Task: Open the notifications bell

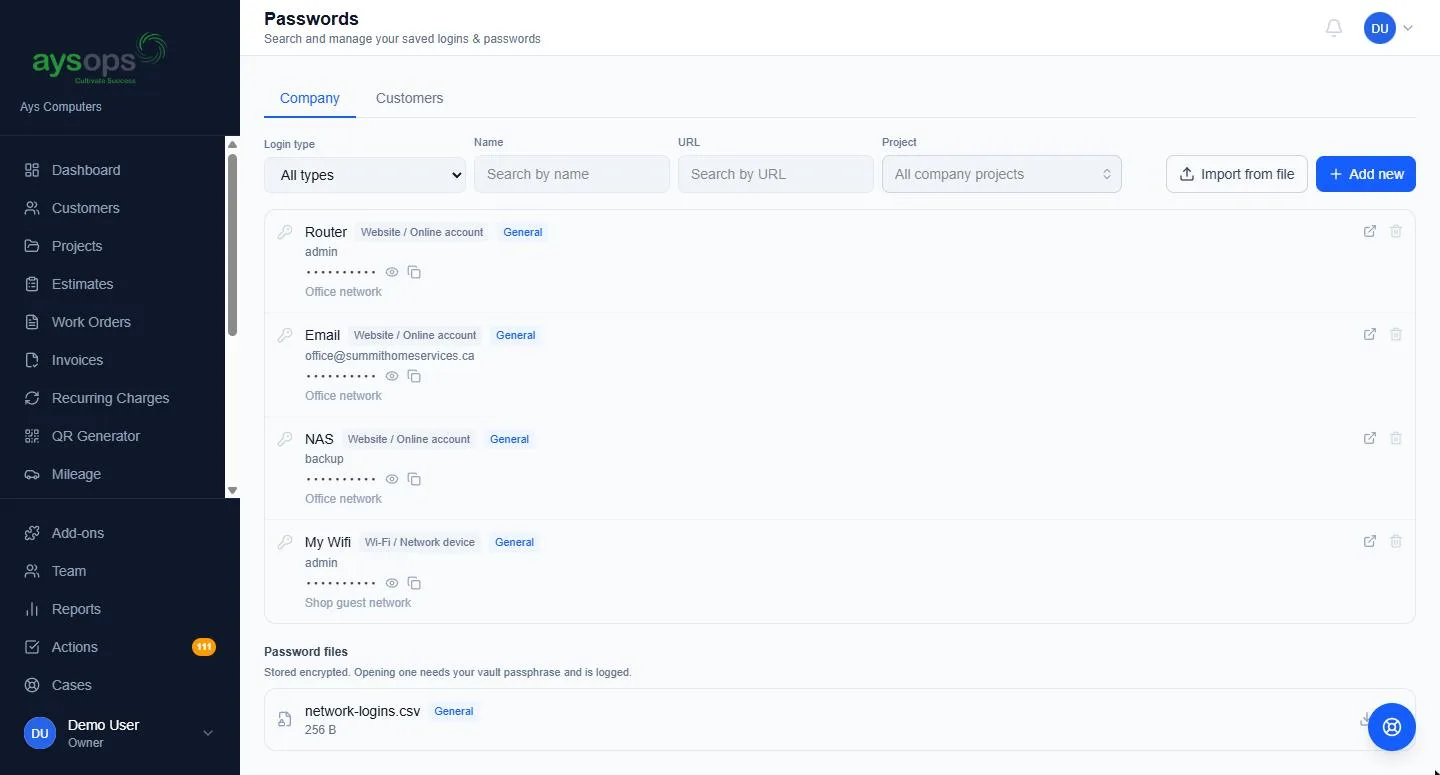Action: pos(1334,28)
